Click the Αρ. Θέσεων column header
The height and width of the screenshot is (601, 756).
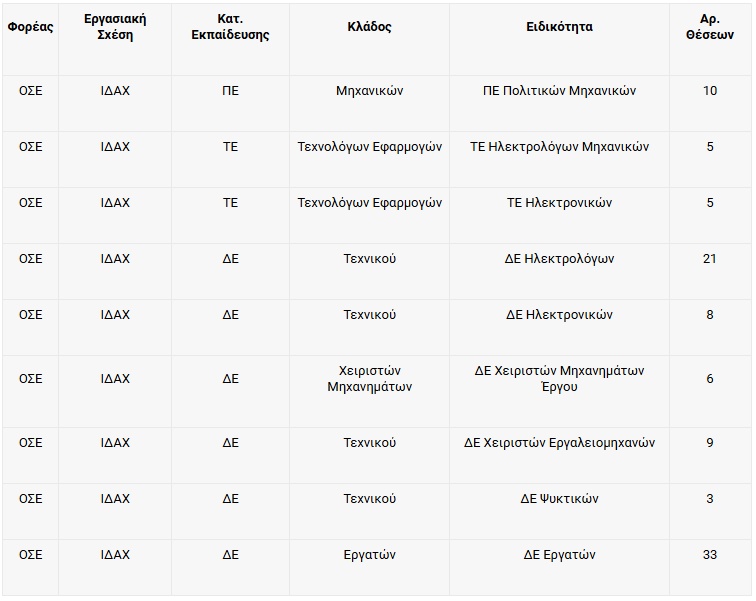[x=710, y=27]
